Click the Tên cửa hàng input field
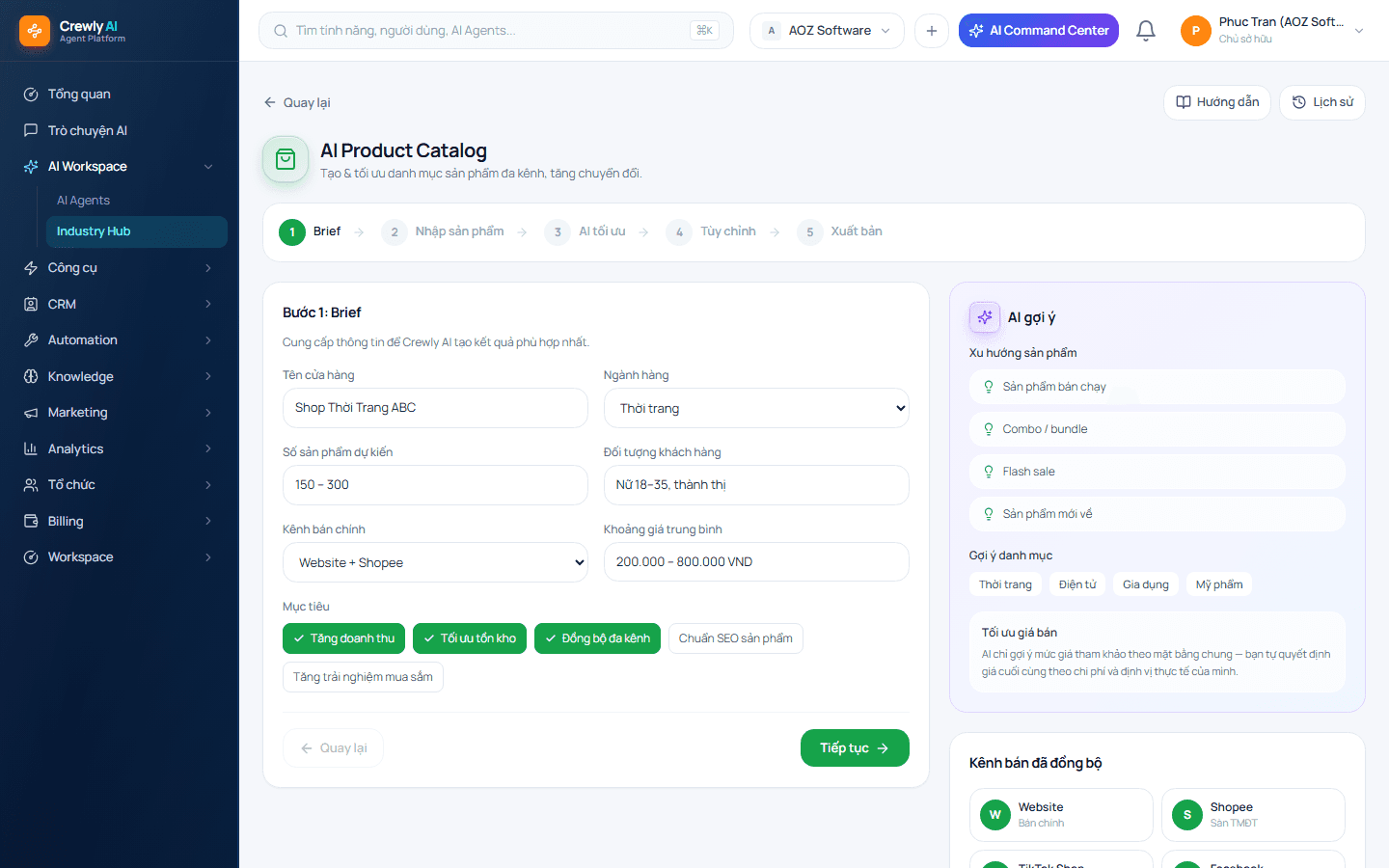The image size is (1389, 868). coord(435,408)
